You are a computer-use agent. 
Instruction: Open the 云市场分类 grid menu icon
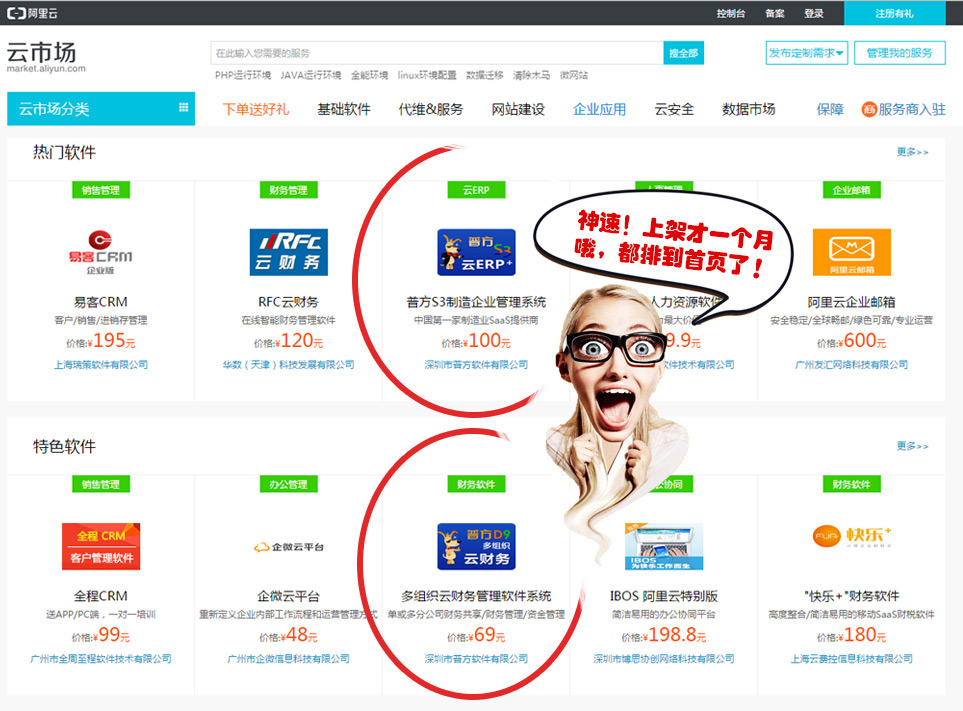(183, 108)
